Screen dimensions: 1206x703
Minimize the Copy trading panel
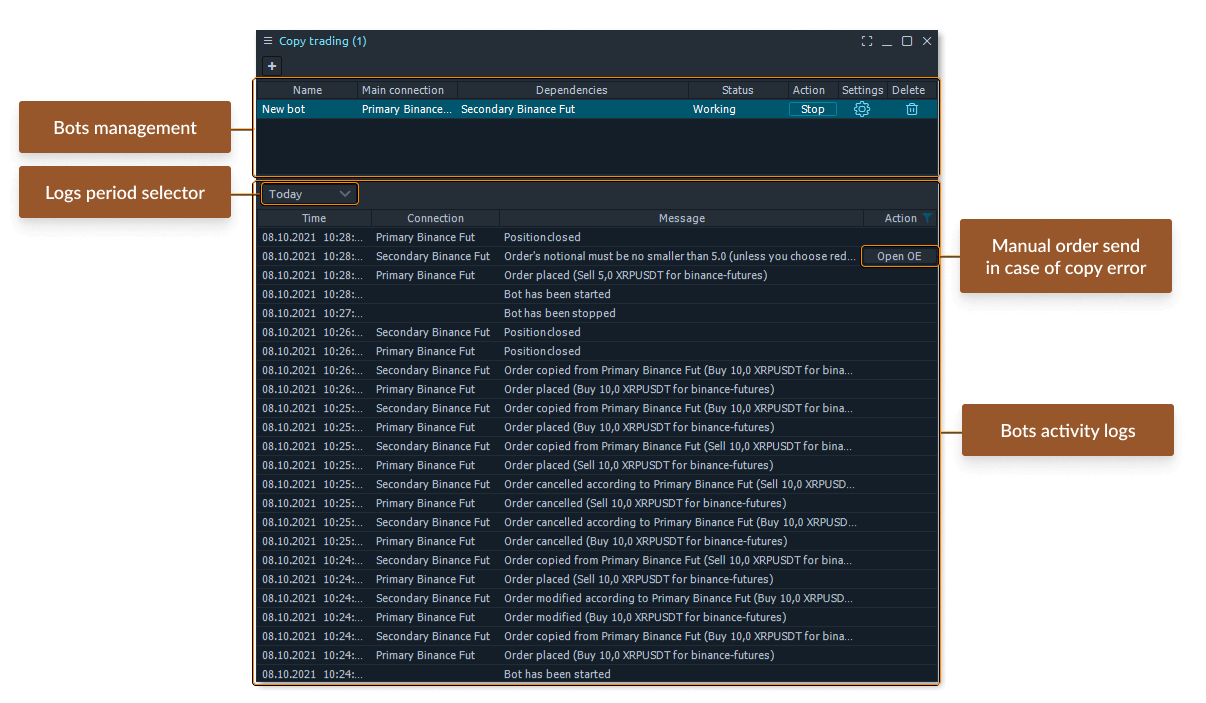tap(887, 41)
